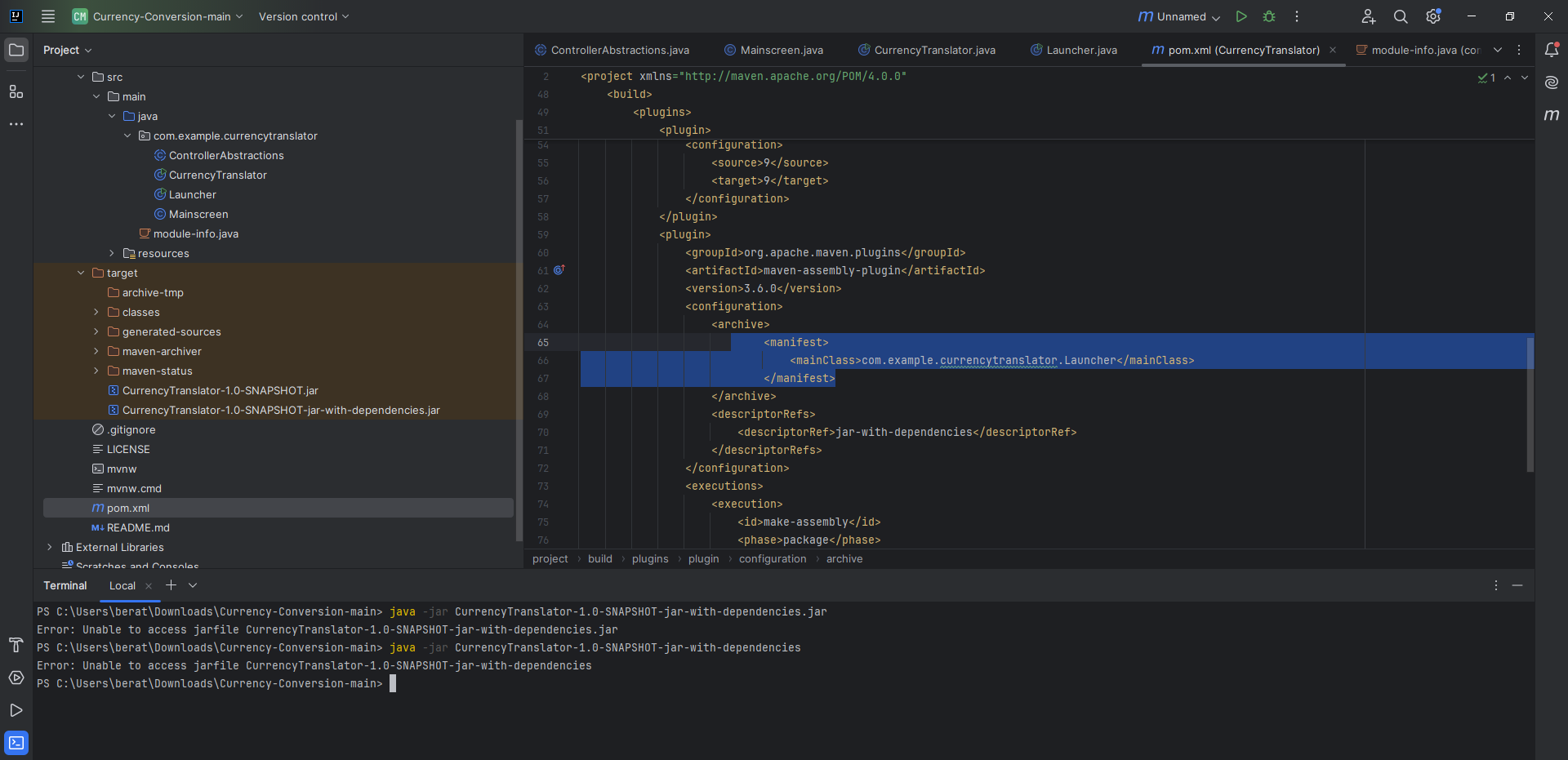Screen dimensions: 1568x760
Task: Add a new terminal tab
Action: coord(171,585)
